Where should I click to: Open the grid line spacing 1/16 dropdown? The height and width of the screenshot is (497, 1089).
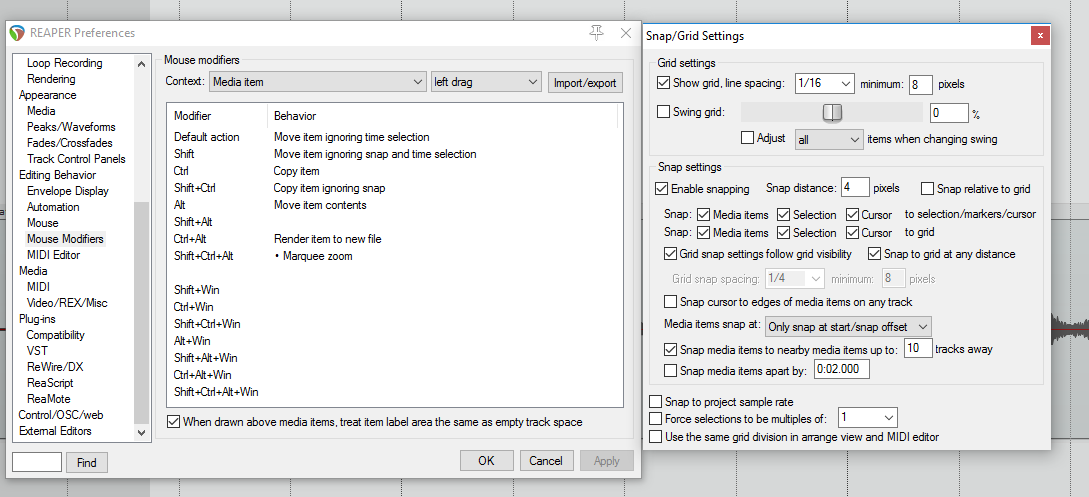click(x=824, y=83)
